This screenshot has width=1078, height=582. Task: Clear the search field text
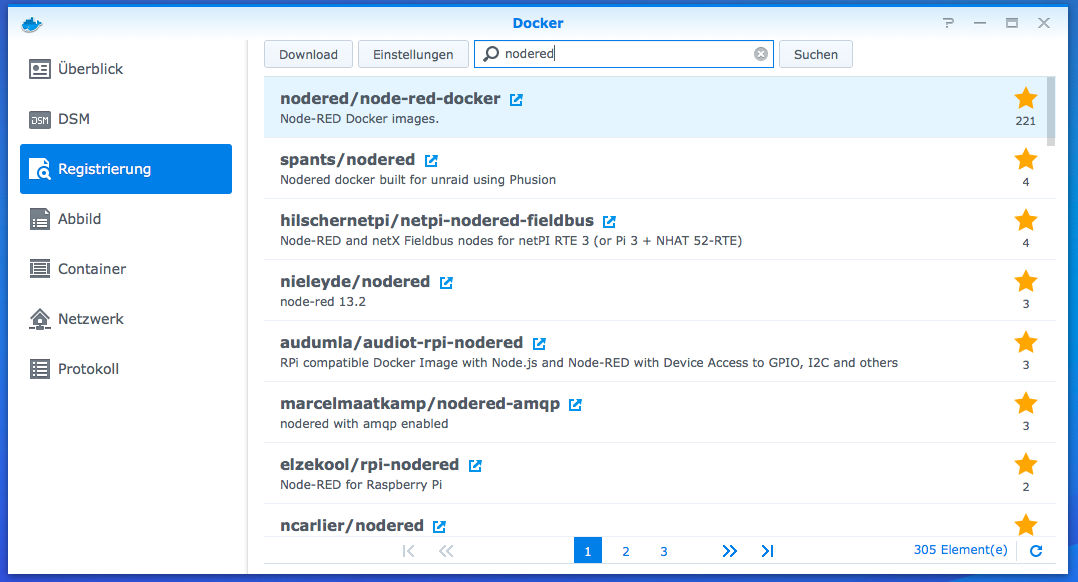(760, 54)
